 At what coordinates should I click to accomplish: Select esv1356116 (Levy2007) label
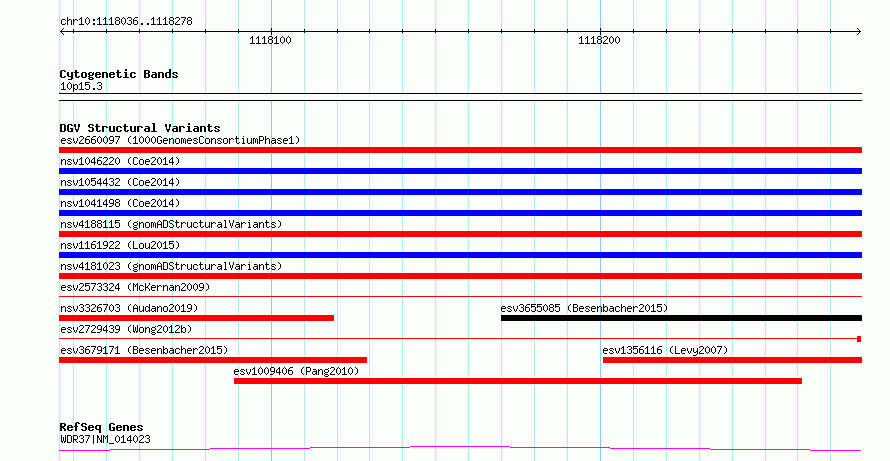[x=665, y=350]
